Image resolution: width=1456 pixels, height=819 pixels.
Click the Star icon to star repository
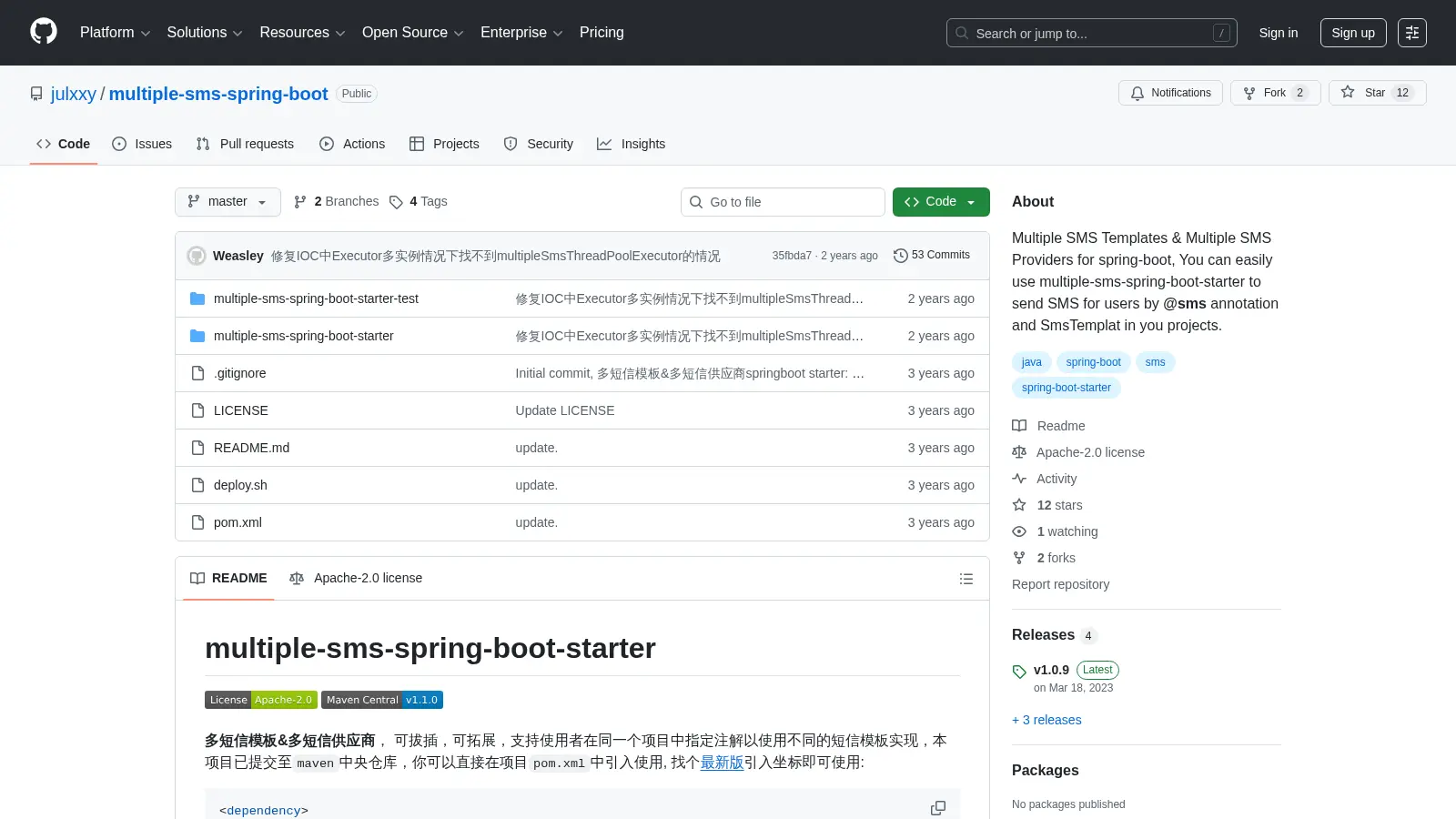tap(1348, 92)
